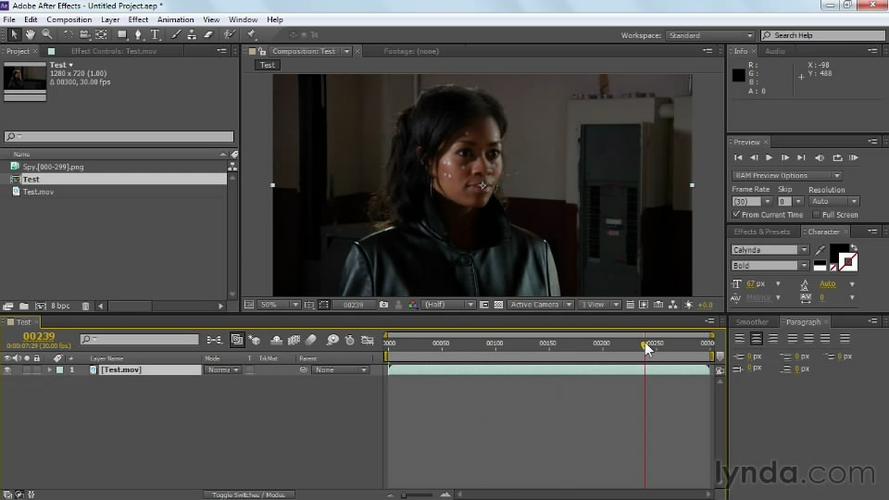
Task: Open the Effect menu
Action: [x=138, y=19]
